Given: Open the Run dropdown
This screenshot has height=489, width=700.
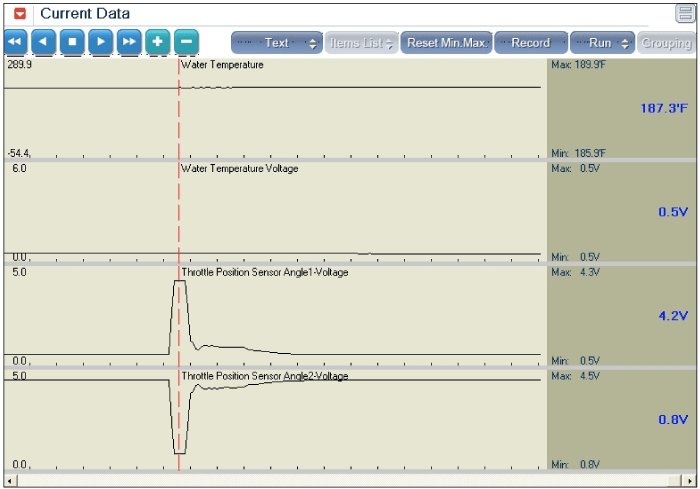Looking at the screenshot, I should tap(602, 43).
